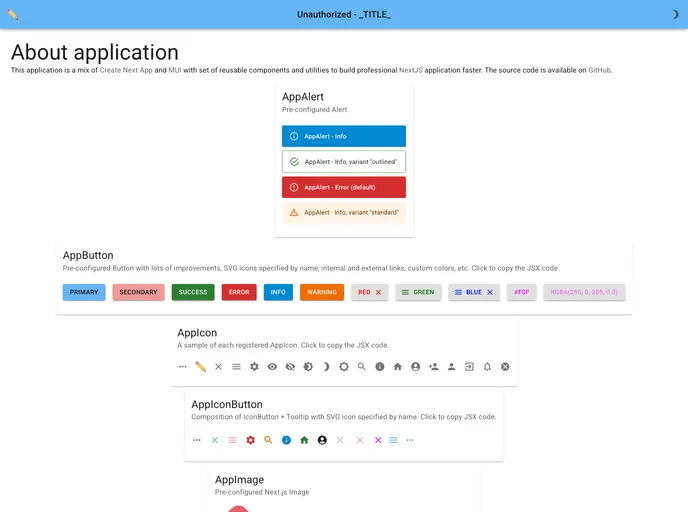Click the AppAlert variant "standard" warning alert

344,212
